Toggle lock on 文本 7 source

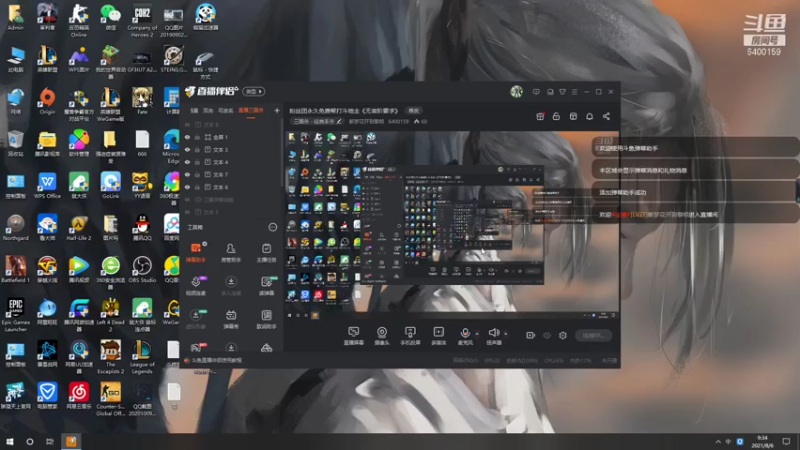pyautogui.click(x=197, y=174)
